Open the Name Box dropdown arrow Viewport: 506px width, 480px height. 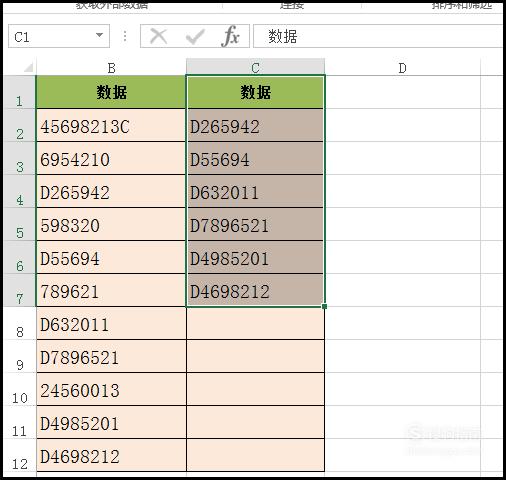[99, 35]
